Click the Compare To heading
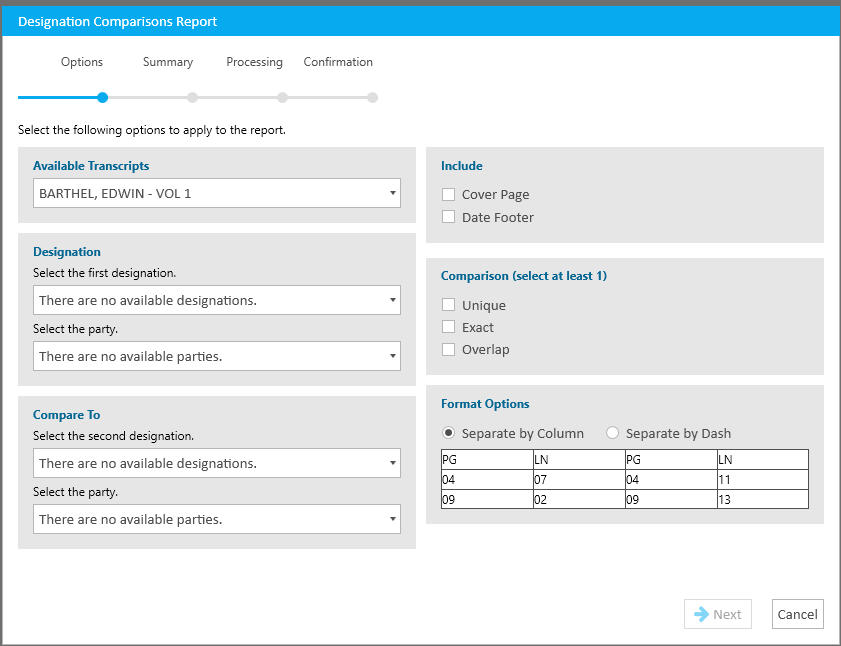Screen dimensions: 841x646 (x=67, y=415)
